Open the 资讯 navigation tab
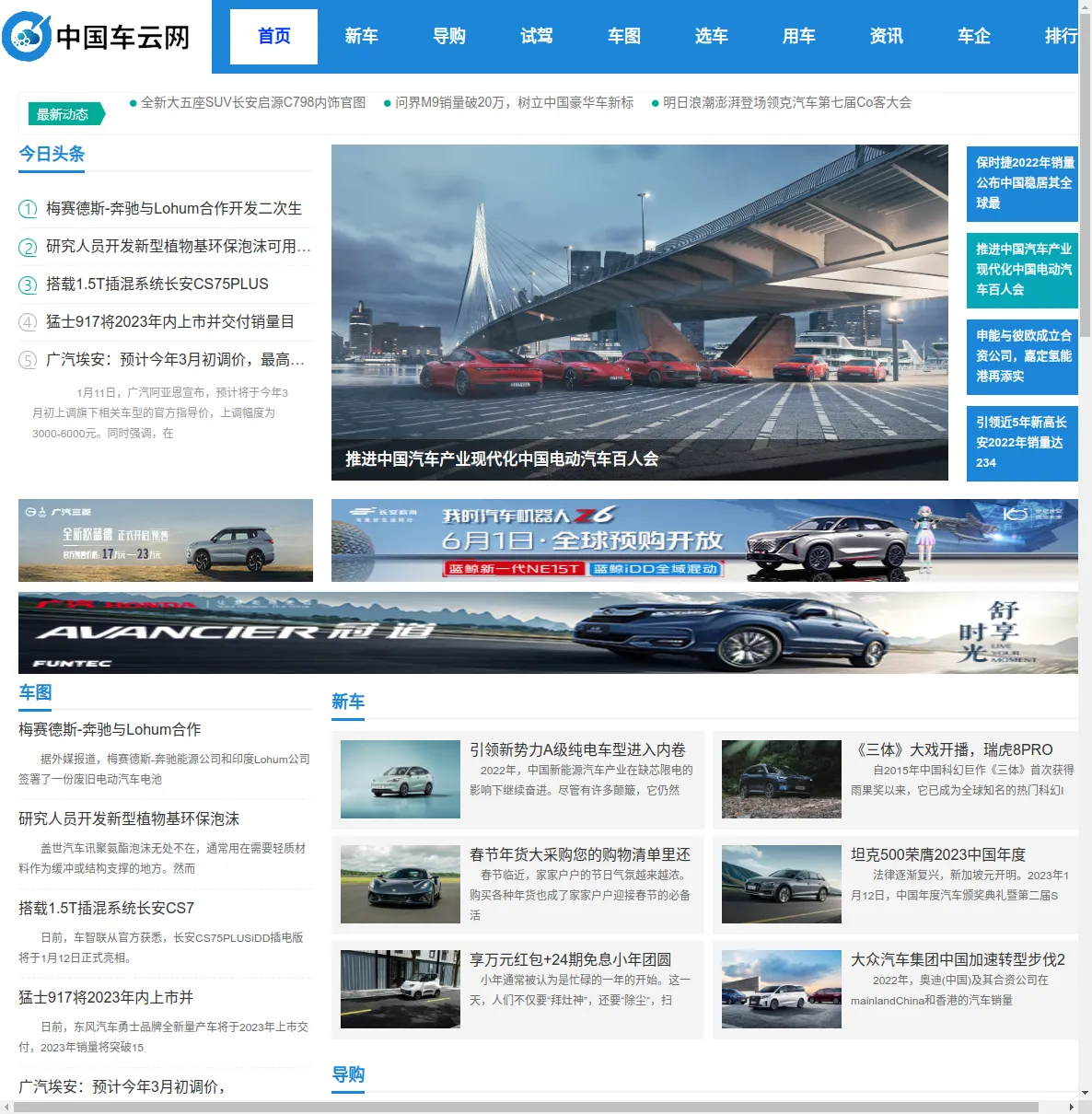Image resolution: width=1092 pixels, height=1114 pixels. (886, 37)
